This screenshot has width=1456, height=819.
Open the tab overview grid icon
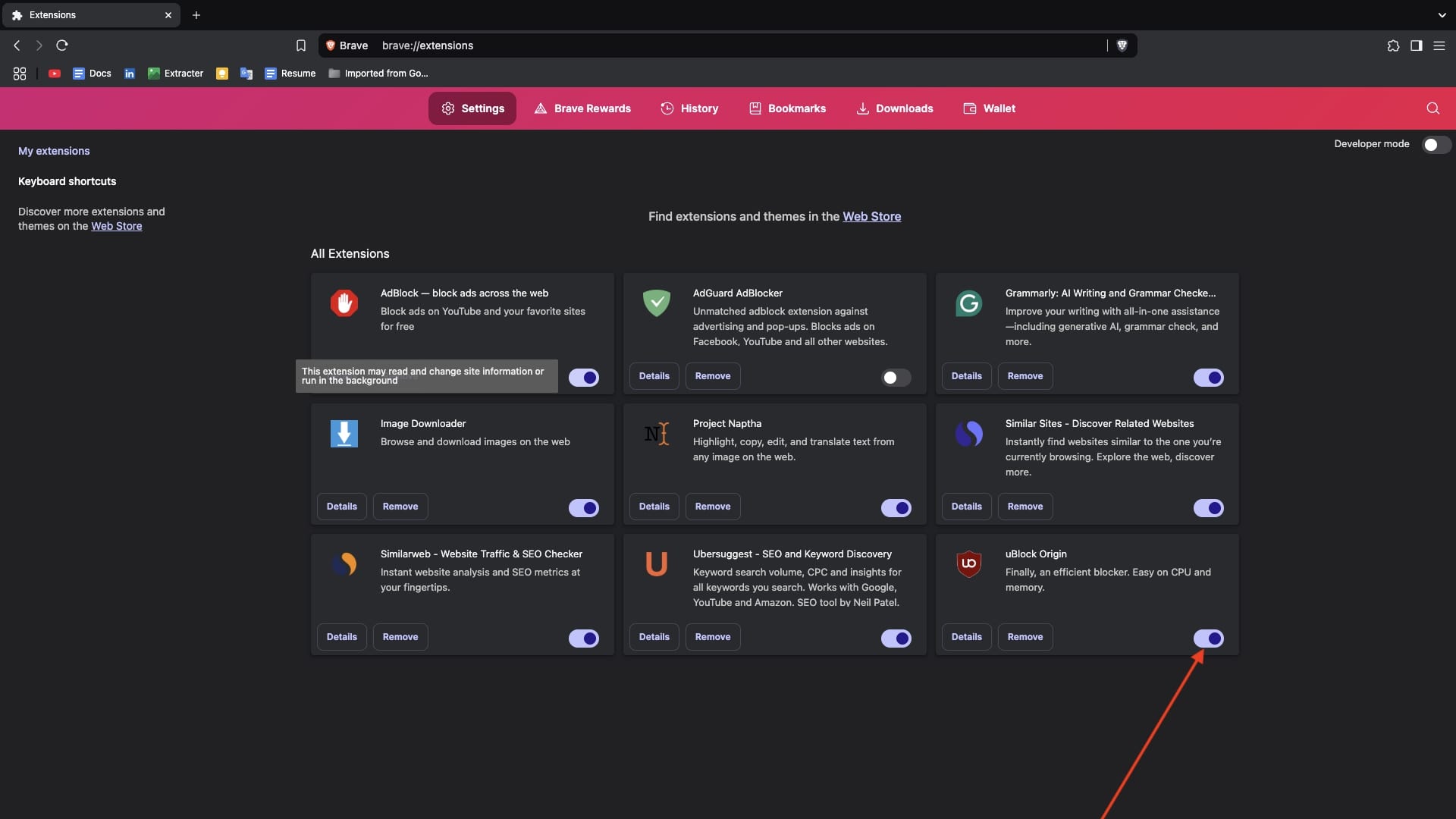[x=19, y=73]
